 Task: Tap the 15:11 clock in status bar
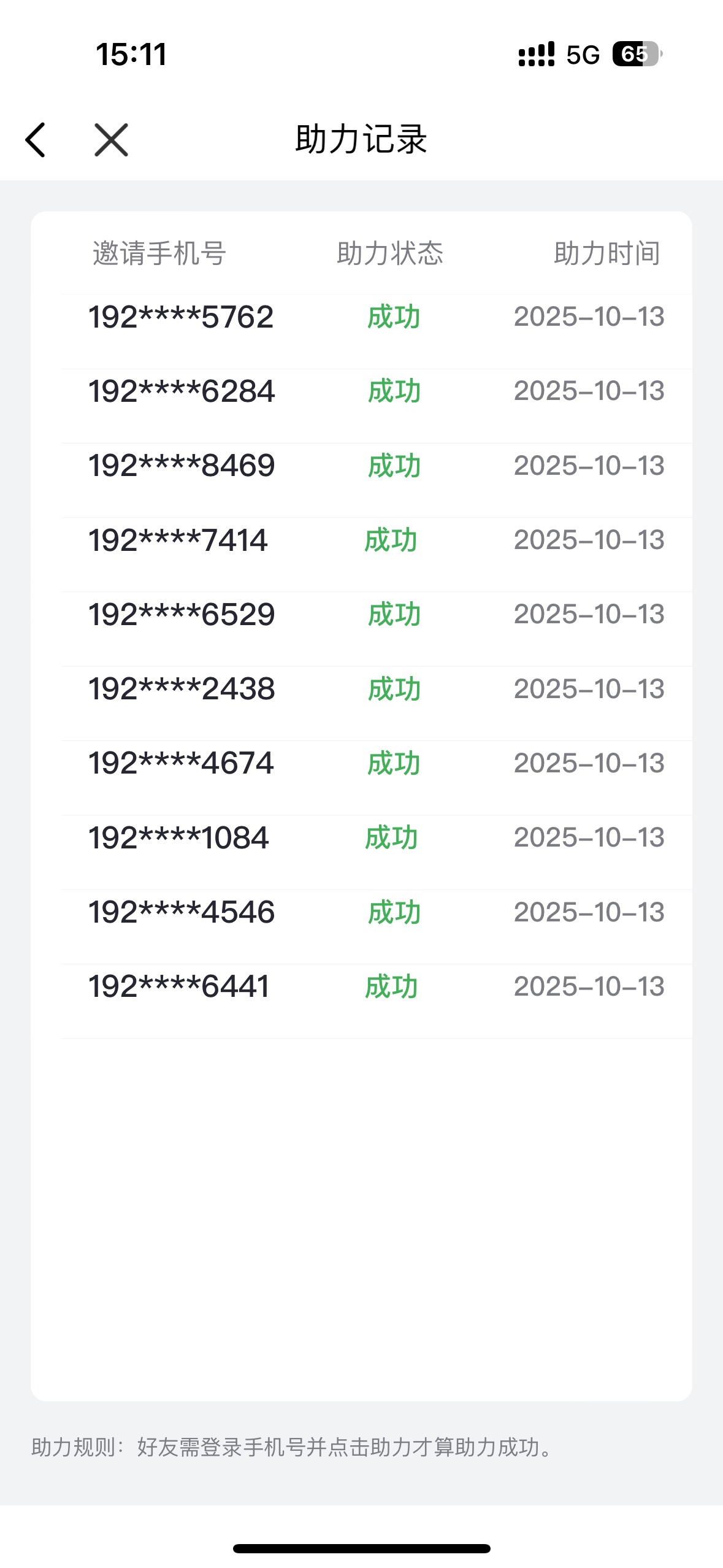click(131, 54)
